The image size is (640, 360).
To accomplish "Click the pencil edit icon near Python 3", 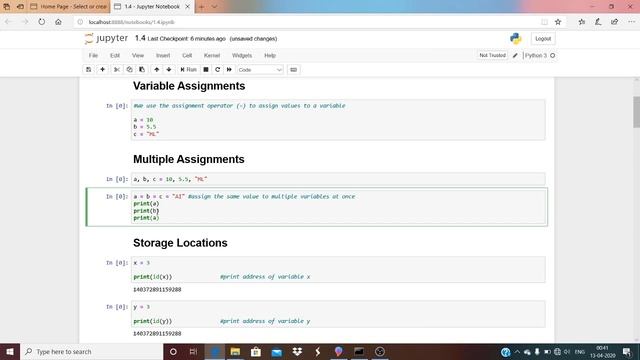I will point(515,56).
